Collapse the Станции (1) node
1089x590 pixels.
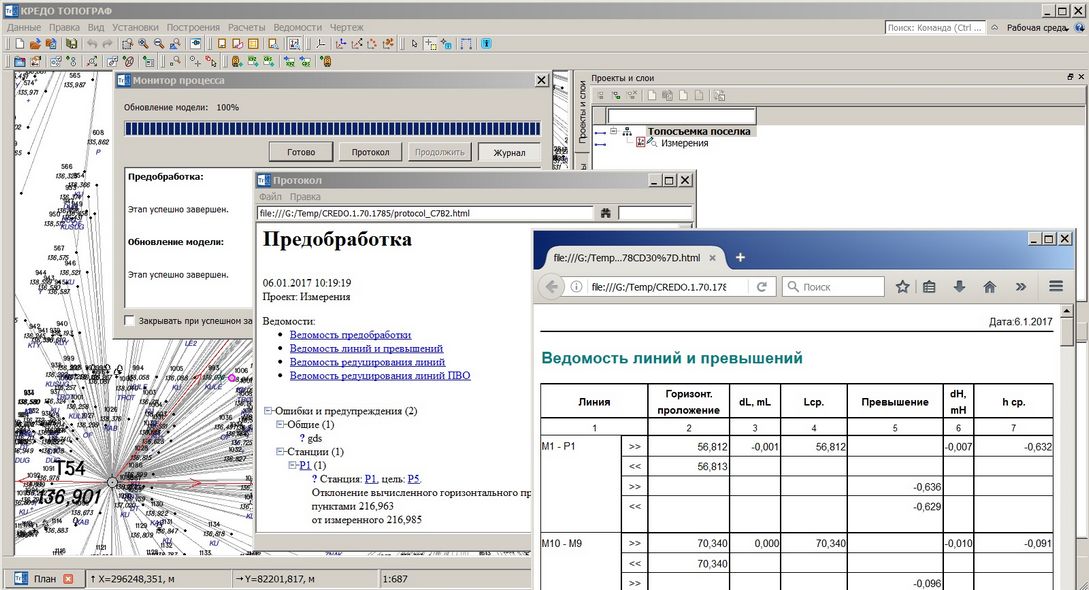point(279,451)
